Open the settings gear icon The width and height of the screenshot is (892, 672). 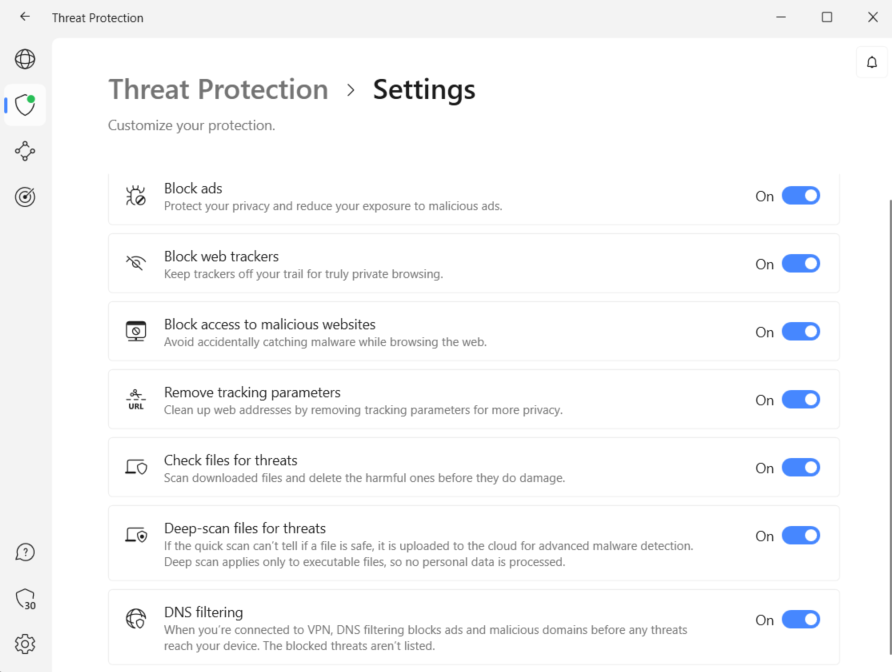tap(25, 644)
